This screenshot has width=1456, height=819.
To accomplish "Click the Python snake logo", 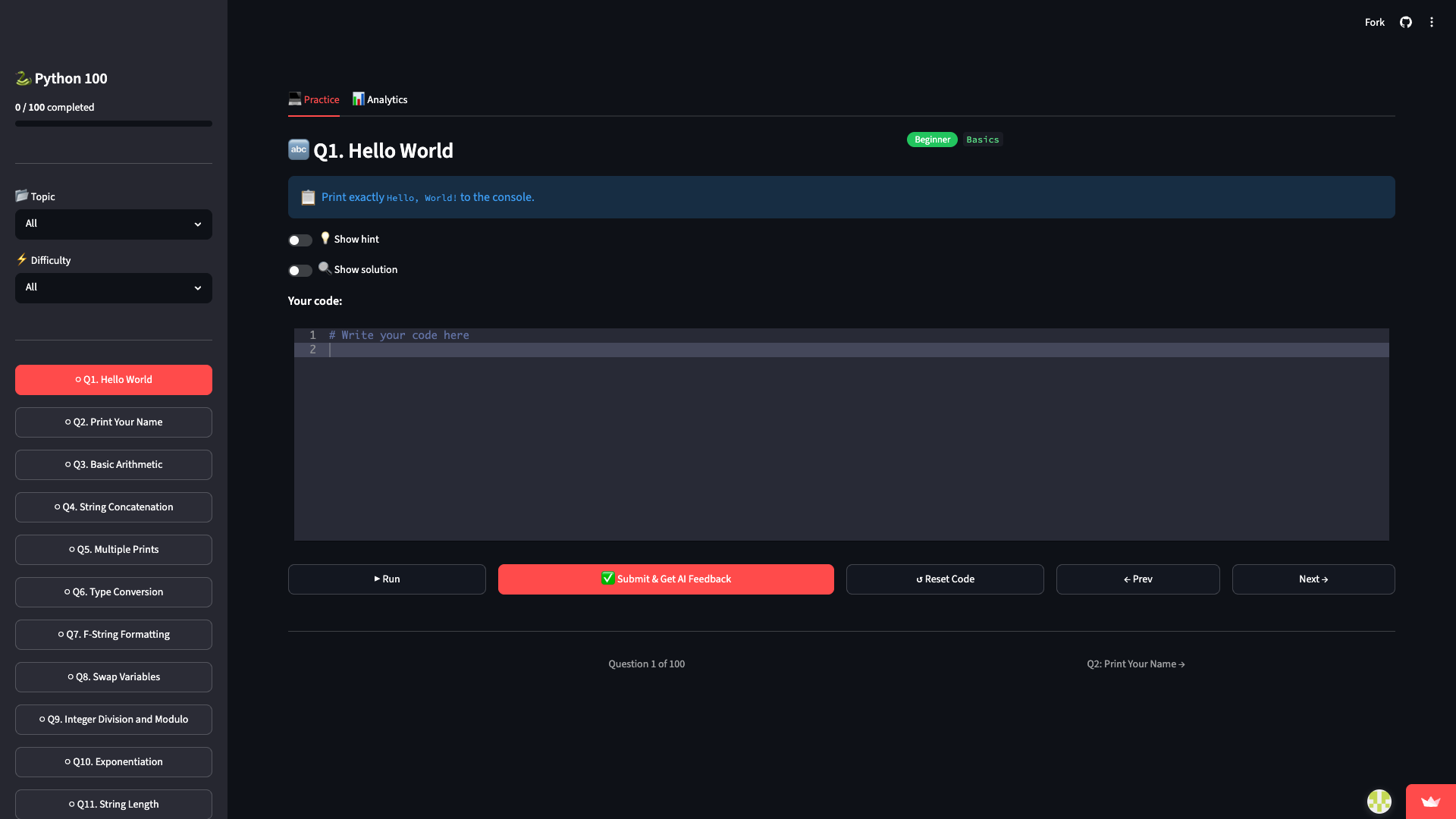I will [24, 78].
